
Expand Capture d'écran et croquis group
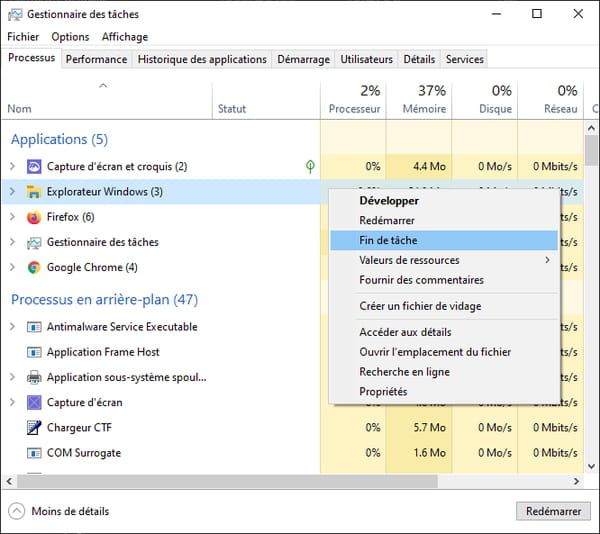pos(12,166)
